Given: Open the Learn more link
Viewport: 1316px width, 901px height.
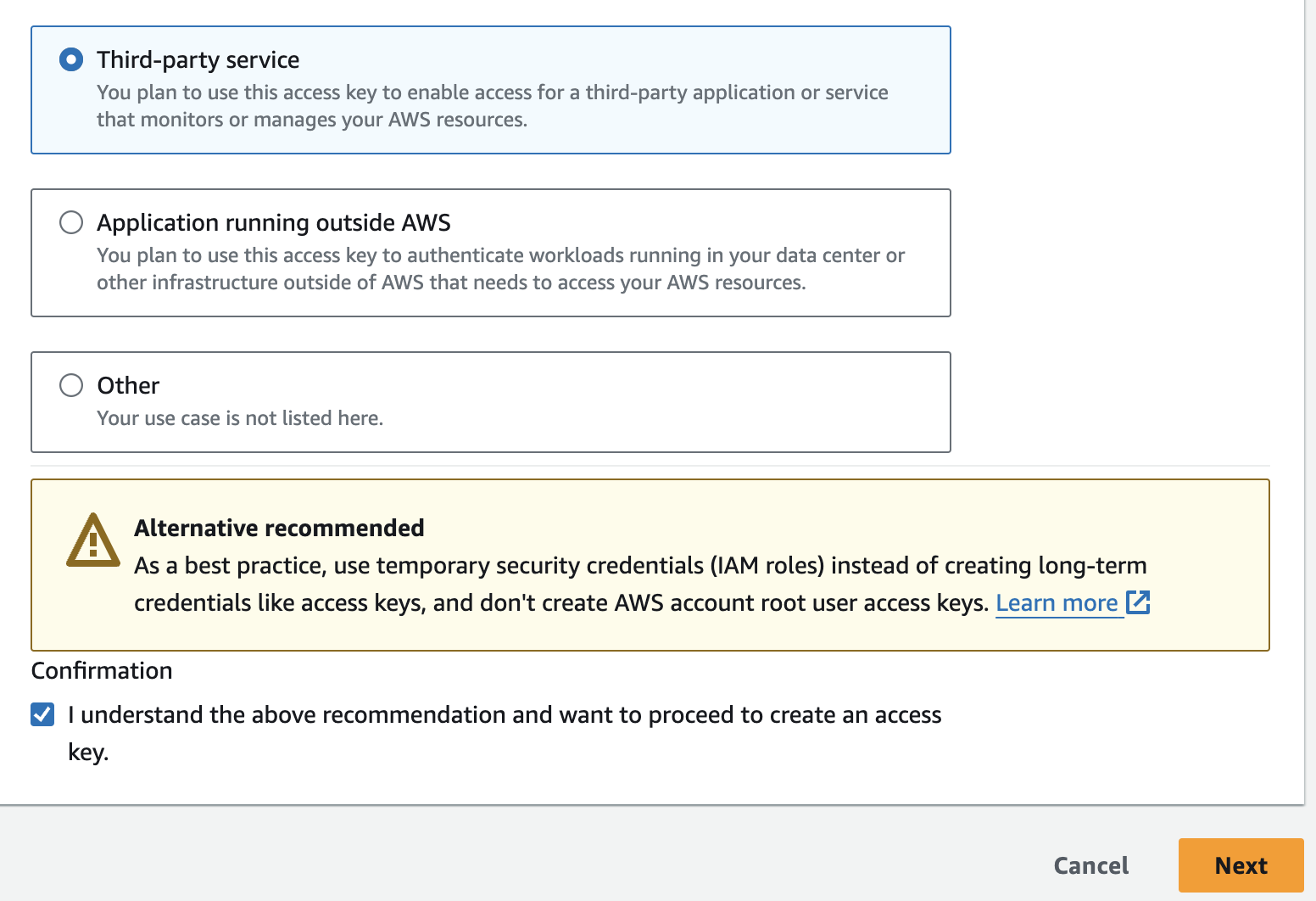Looking at the screenshot, I should pos(1057,603).
